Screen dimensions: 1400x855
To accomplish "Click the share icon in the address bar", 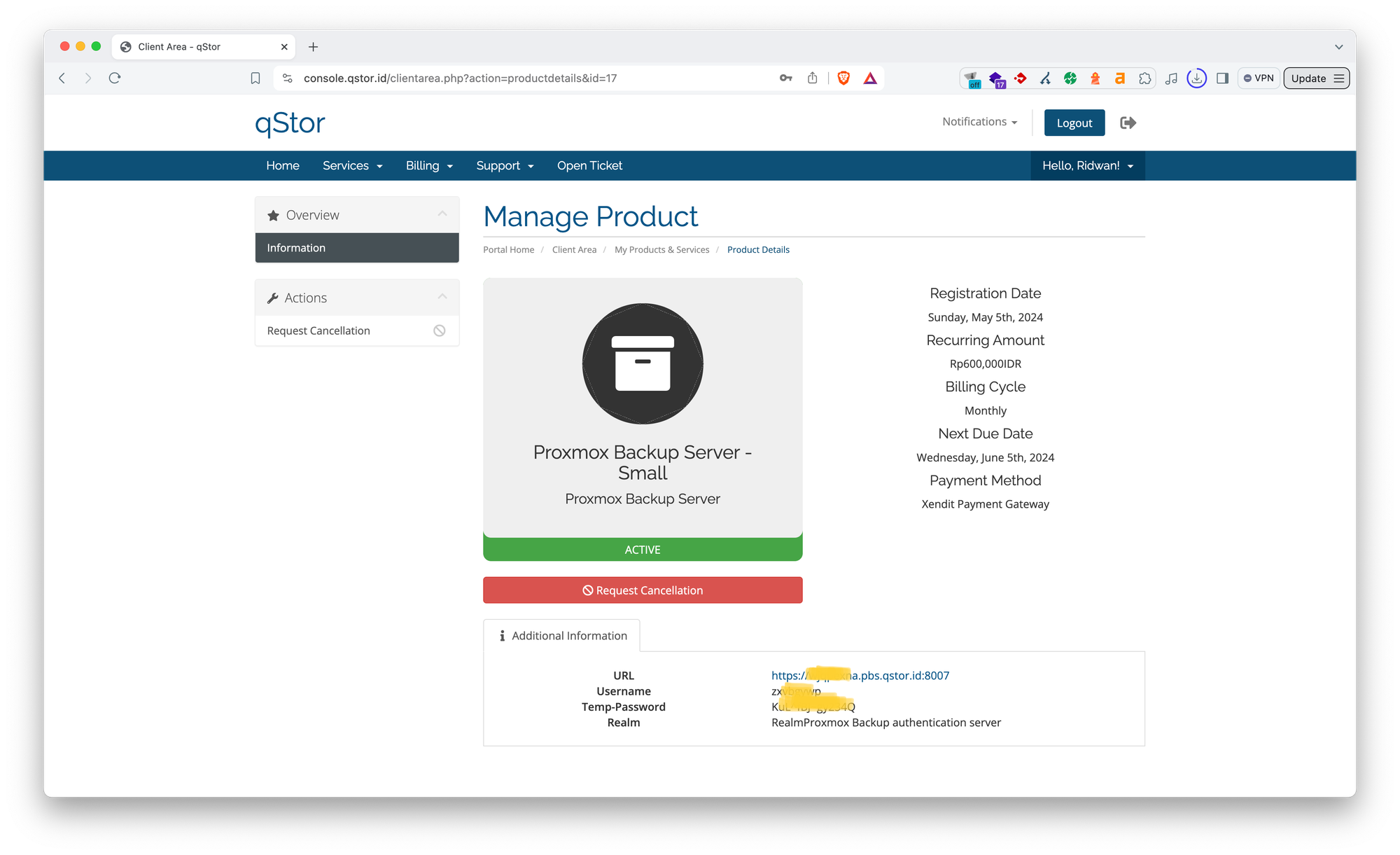I will (x=812, y=78).
